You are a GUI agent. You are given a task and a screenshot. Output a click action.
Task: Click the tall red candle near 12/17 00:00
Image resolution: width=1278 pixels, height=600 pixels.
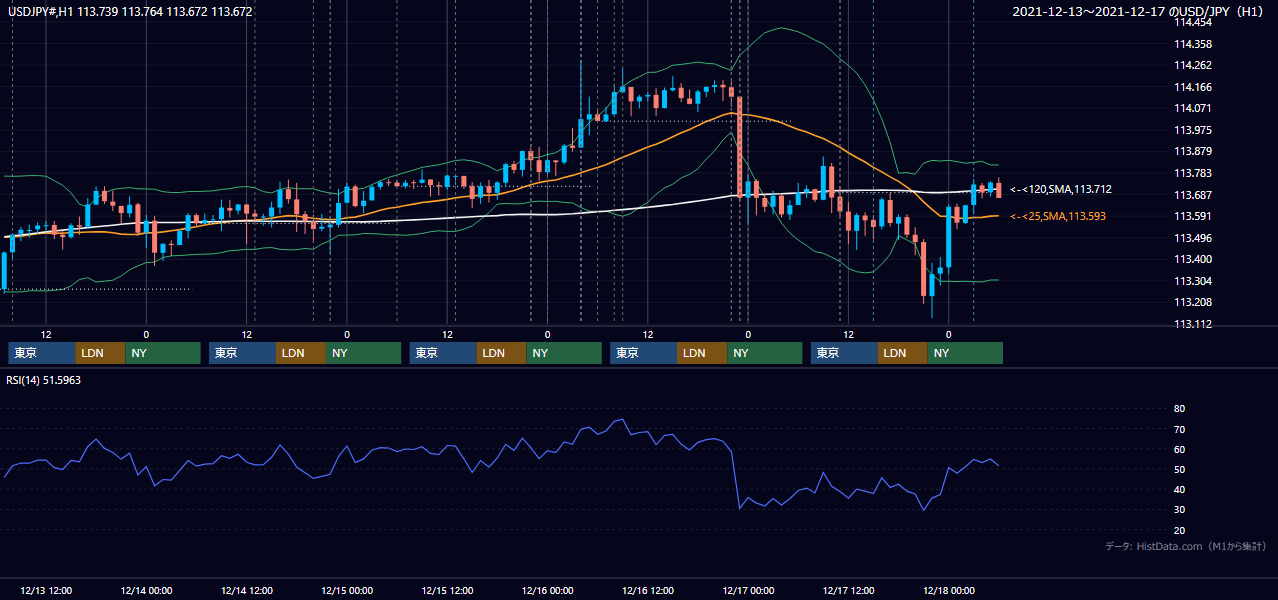click(739, 146)
